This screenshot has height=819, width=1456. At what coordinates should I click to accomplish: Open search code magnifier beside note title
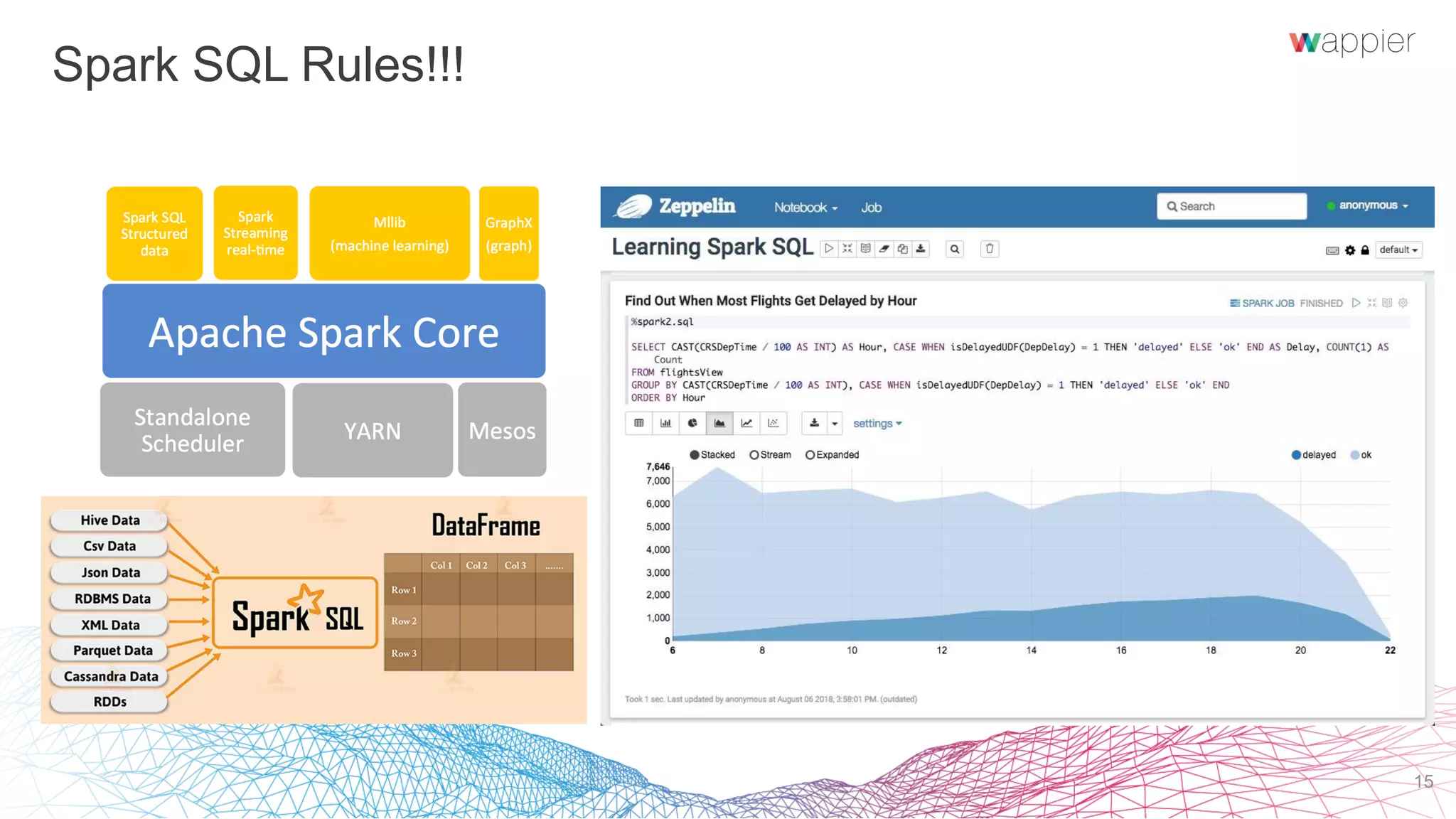[955, 249]
